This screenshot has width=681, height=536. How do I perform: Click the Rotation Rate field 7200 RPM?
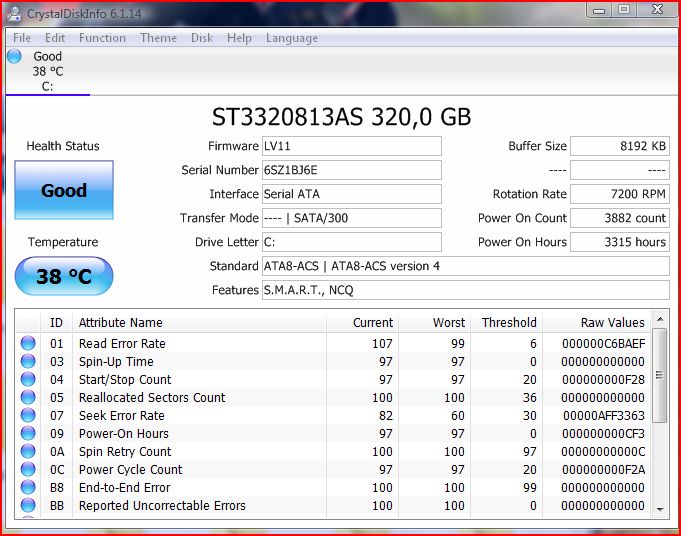[x=620, y=194]
